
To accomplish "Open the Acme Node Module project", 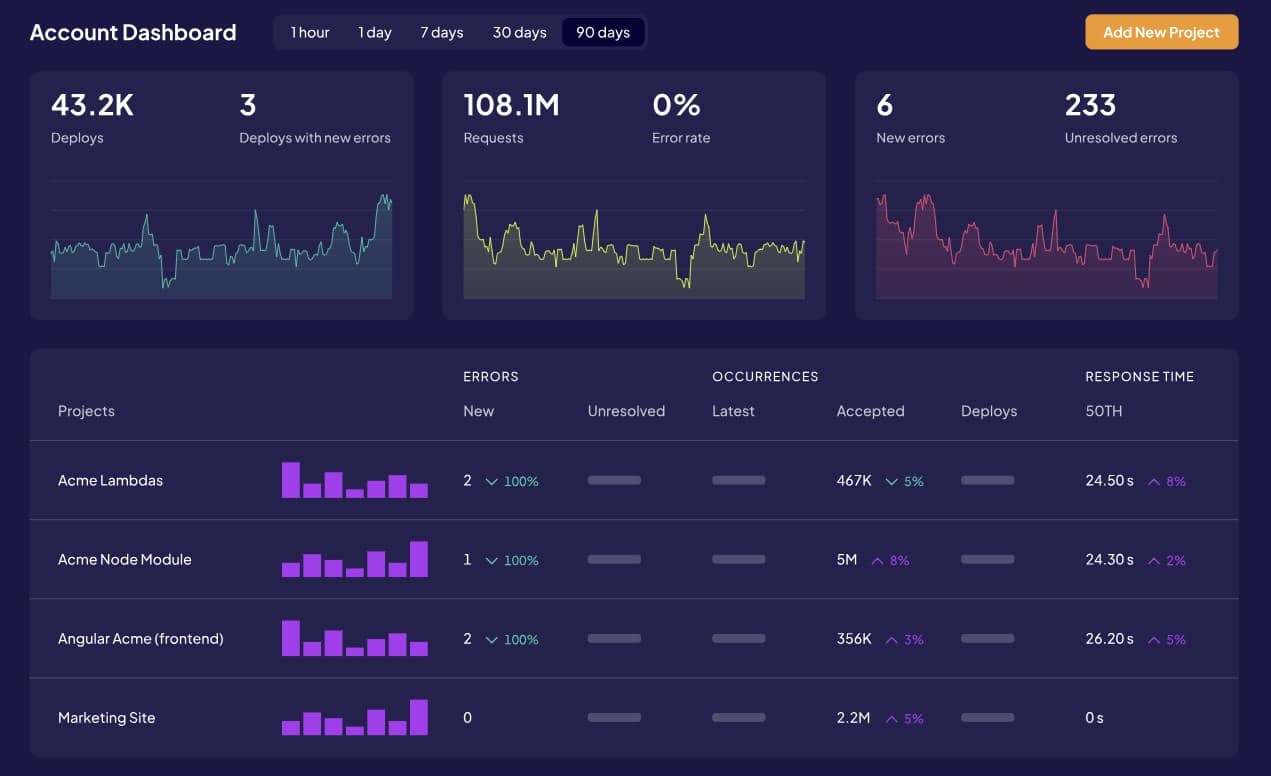I will (x=124, y=559).
